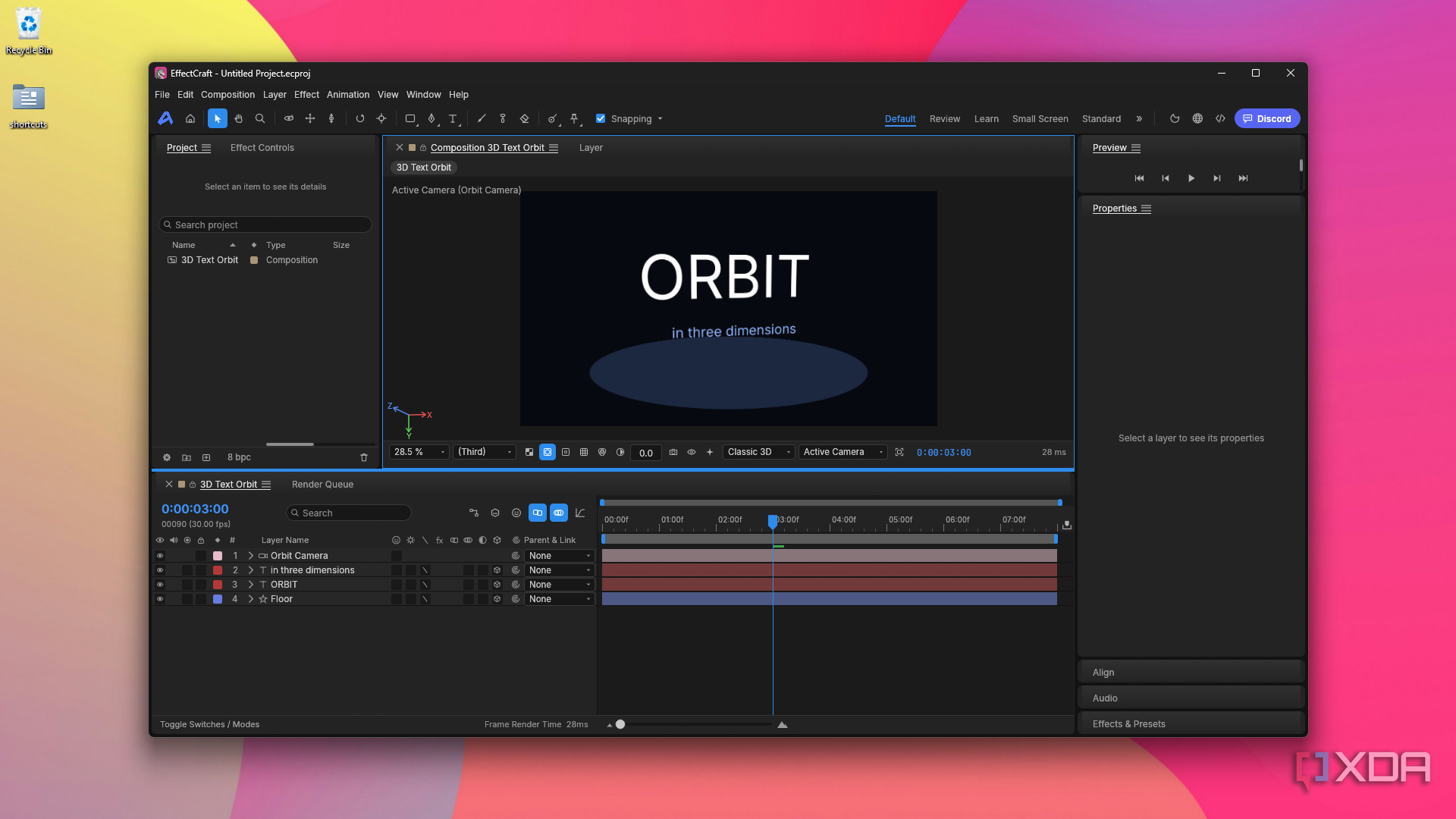Open the Active Camera view dropdown

843,452
